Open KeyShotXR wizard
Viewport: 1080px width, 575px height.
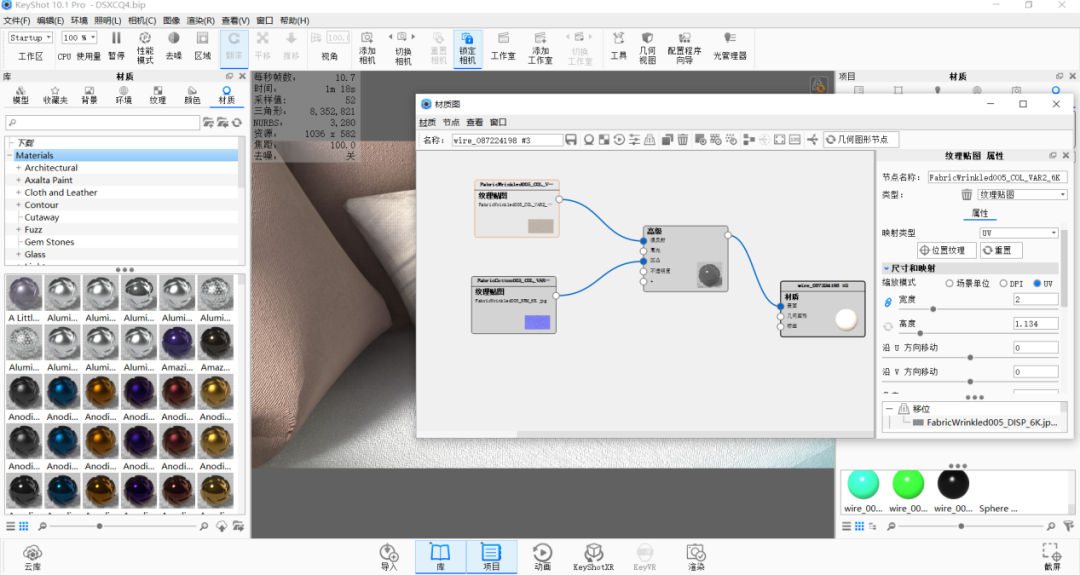coord(593,557)
